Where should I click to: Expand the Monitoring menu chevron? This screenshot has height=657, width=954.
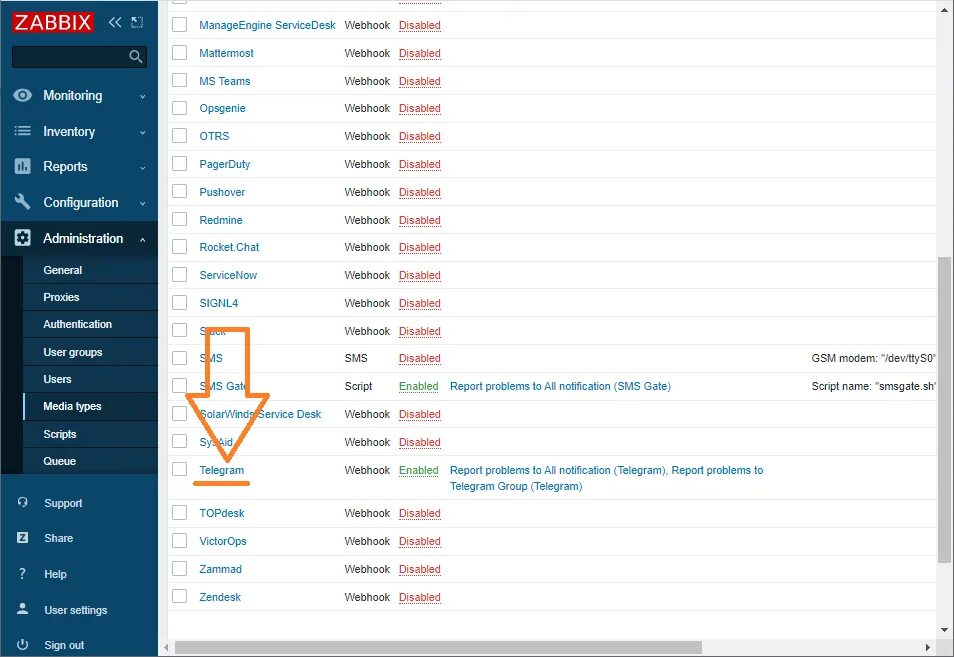click(x=142, y=96)
